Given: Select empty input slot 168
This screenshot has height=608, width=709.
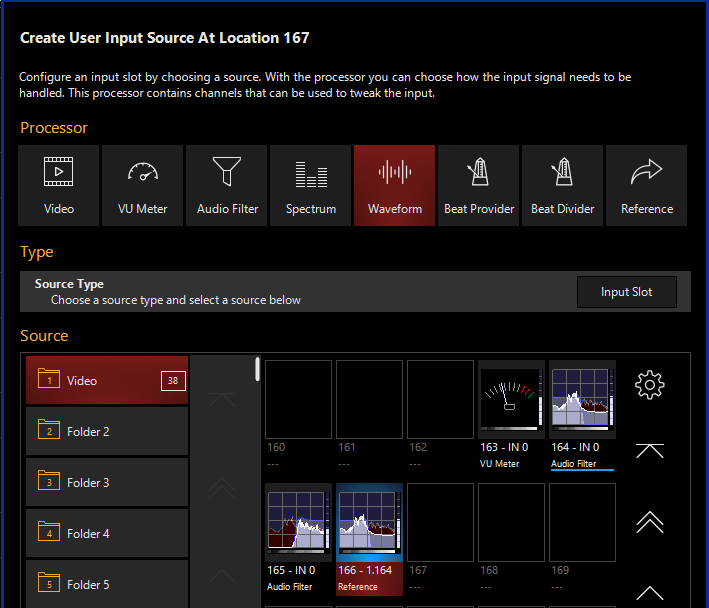Looking at the screenshot, I should point(511,523).
